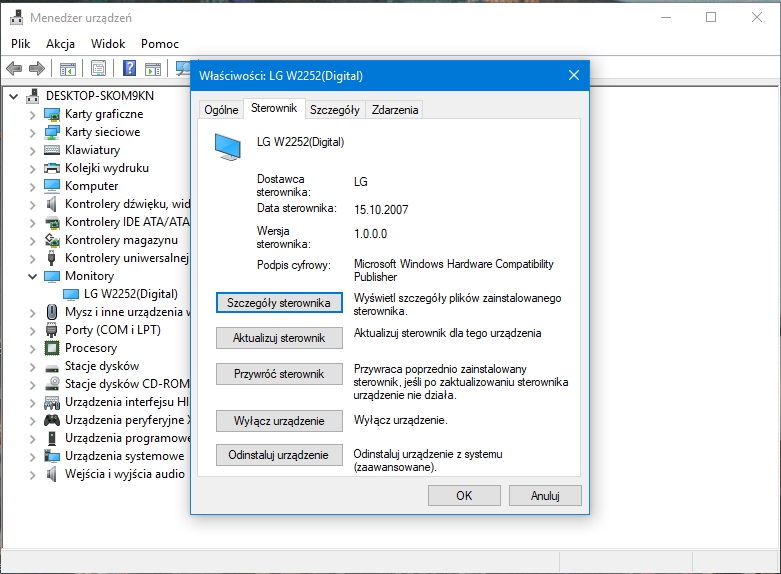Click the scan for hardware changes icon
The height and width of the screenshot is (574, 781).
pyautogui.click(x=183, y=68)
